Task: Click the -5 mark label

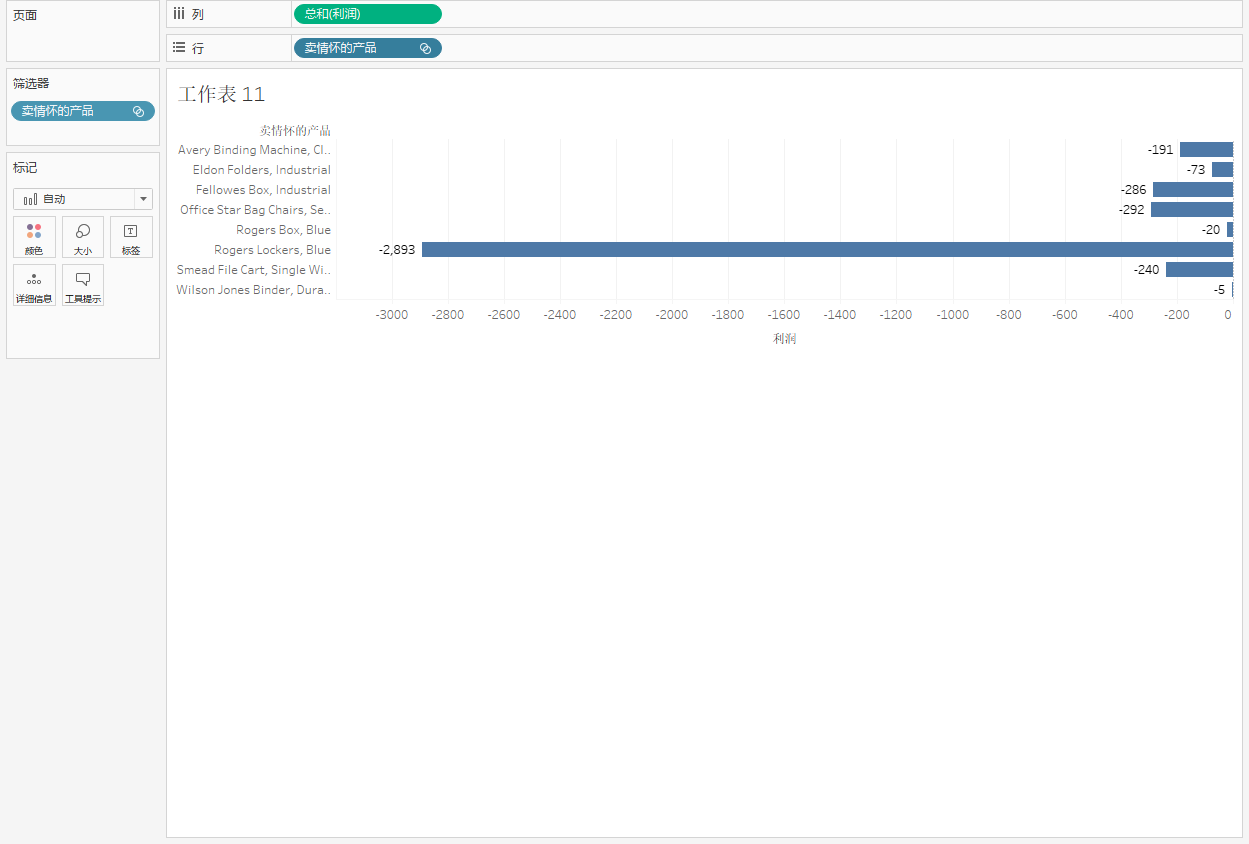Action: (x=1219, y=290)
